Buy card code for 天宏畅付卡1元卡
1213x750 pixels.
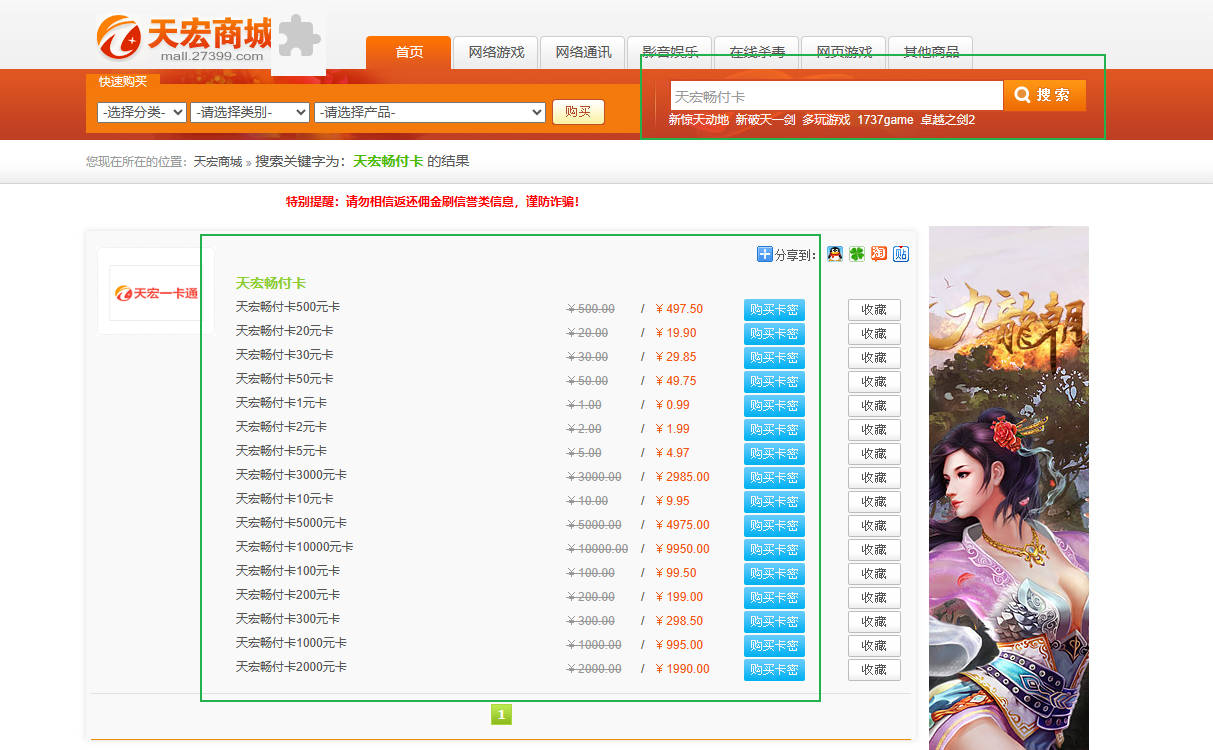click(774, 406)
